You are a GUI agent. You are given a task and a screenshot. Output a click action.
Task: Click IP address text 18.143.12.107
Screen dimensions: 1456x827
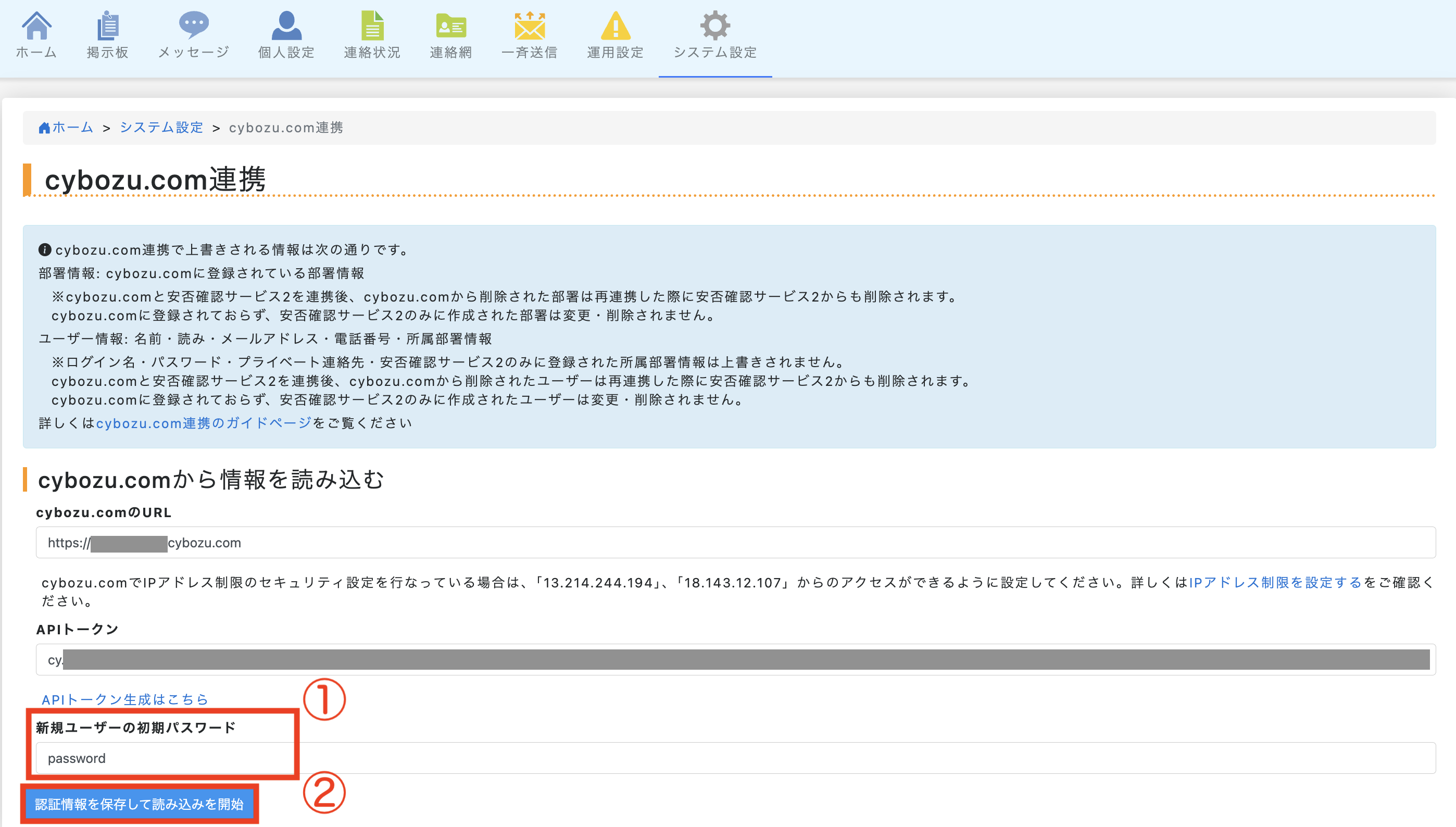[733, 582]
